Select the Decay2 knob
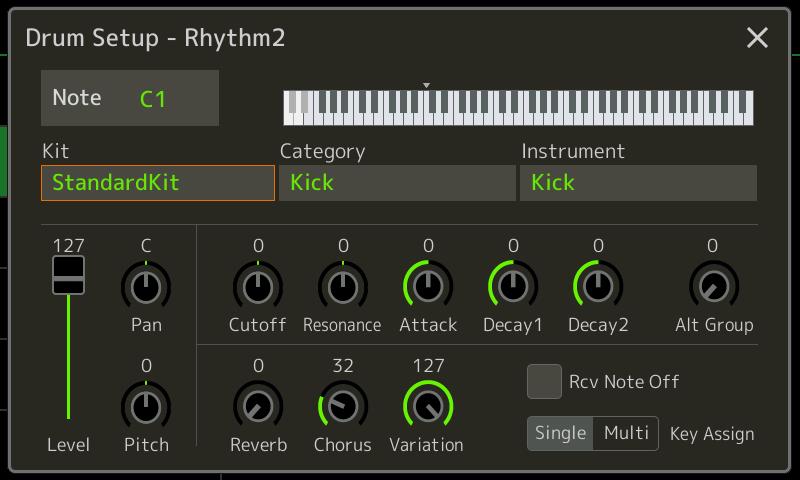The height and width of the screenshot is (480, 800). pos(598,286)
